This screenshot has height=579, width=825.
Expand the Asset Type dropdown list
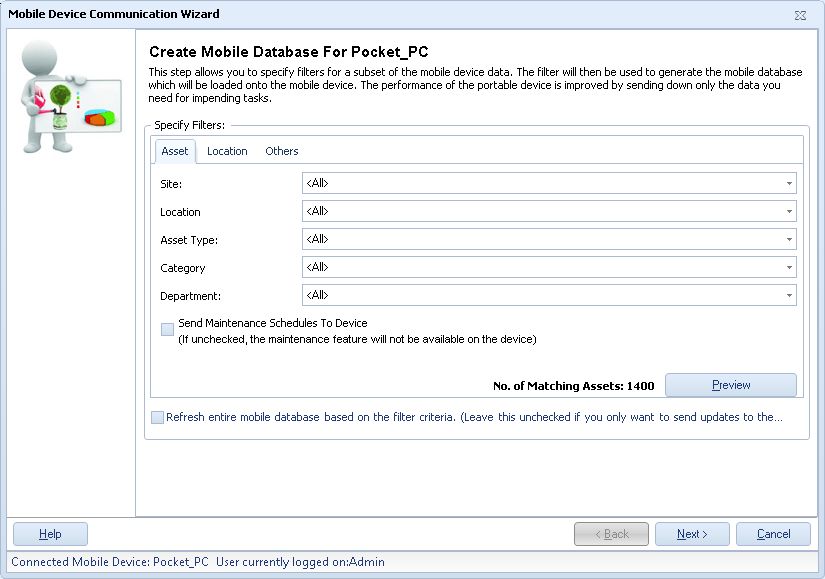(x=789, y=240)
